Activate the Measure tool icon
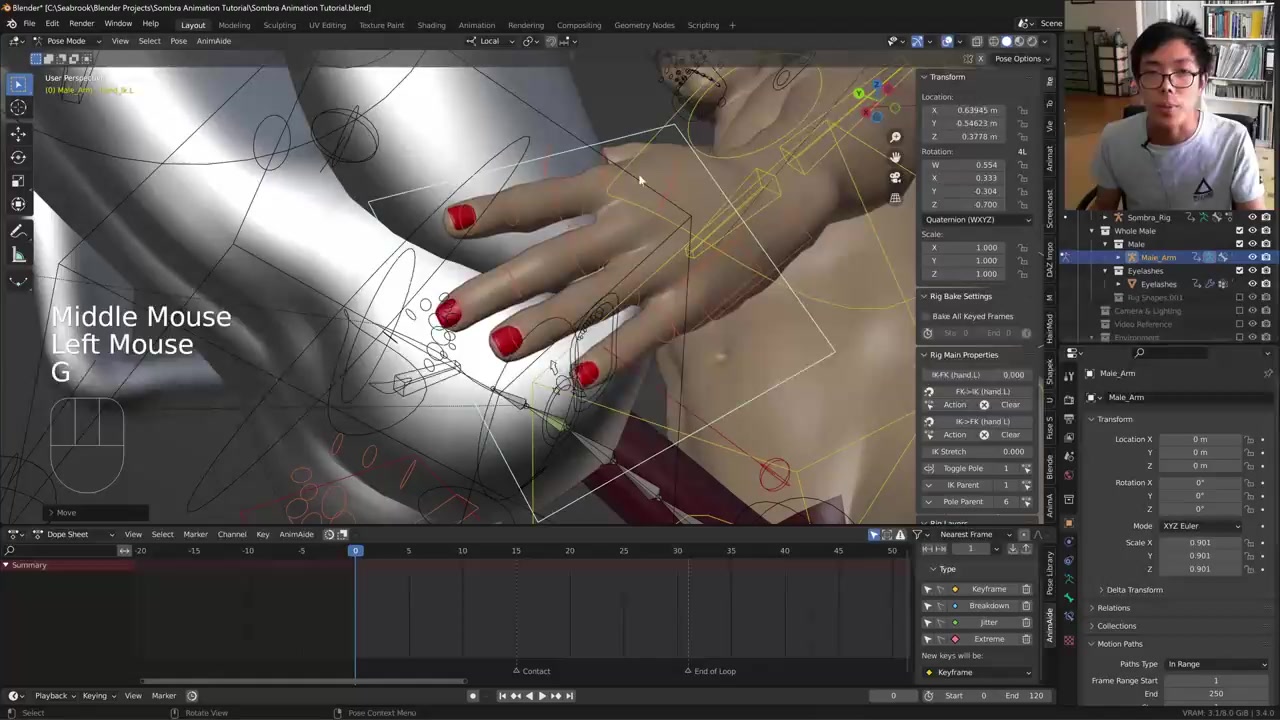 pos(18,256)
